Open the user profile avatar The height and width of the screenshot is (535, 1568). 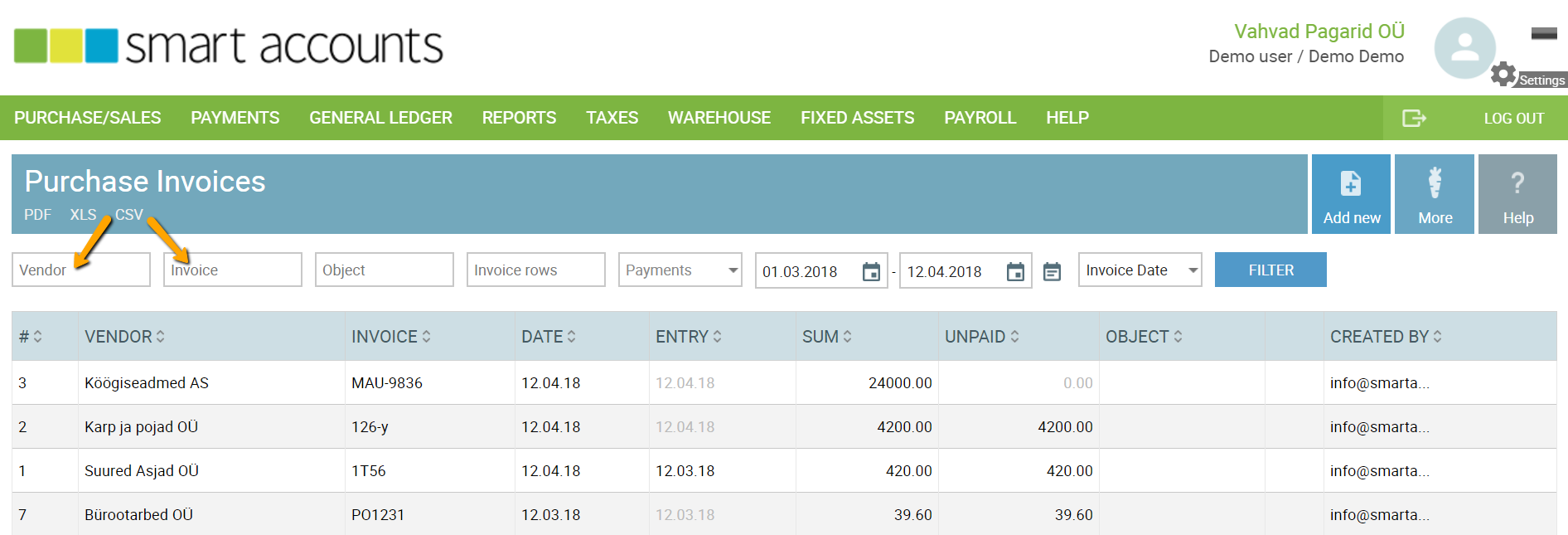click(1464, 48)
